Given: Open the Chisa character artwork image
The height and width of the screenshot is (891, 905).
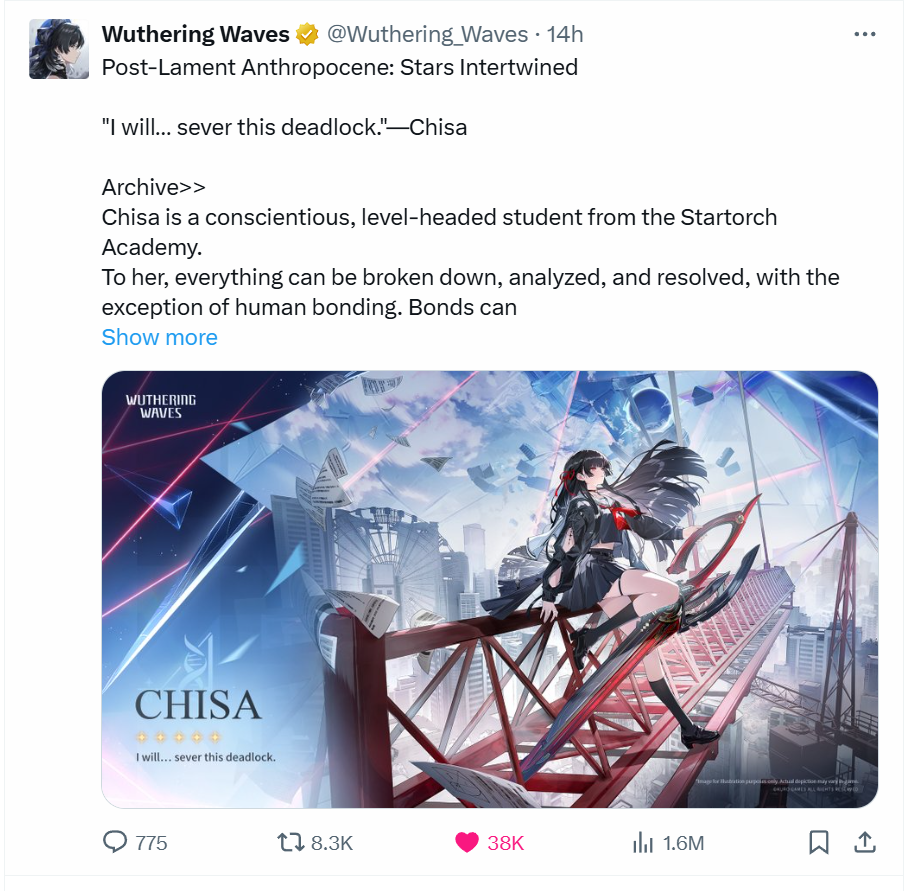Looking at the screenshot, I should (489, 589).
